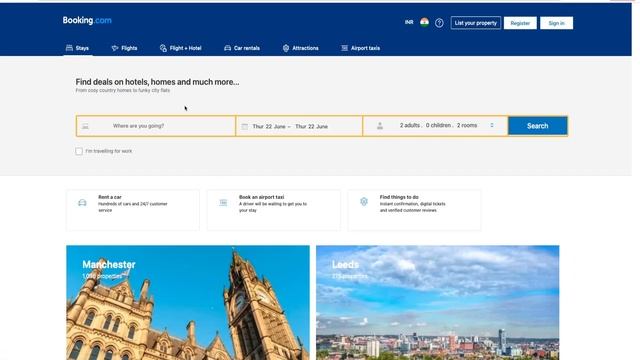
Task: Open the Attractions tab
Action: coord(300,48)
